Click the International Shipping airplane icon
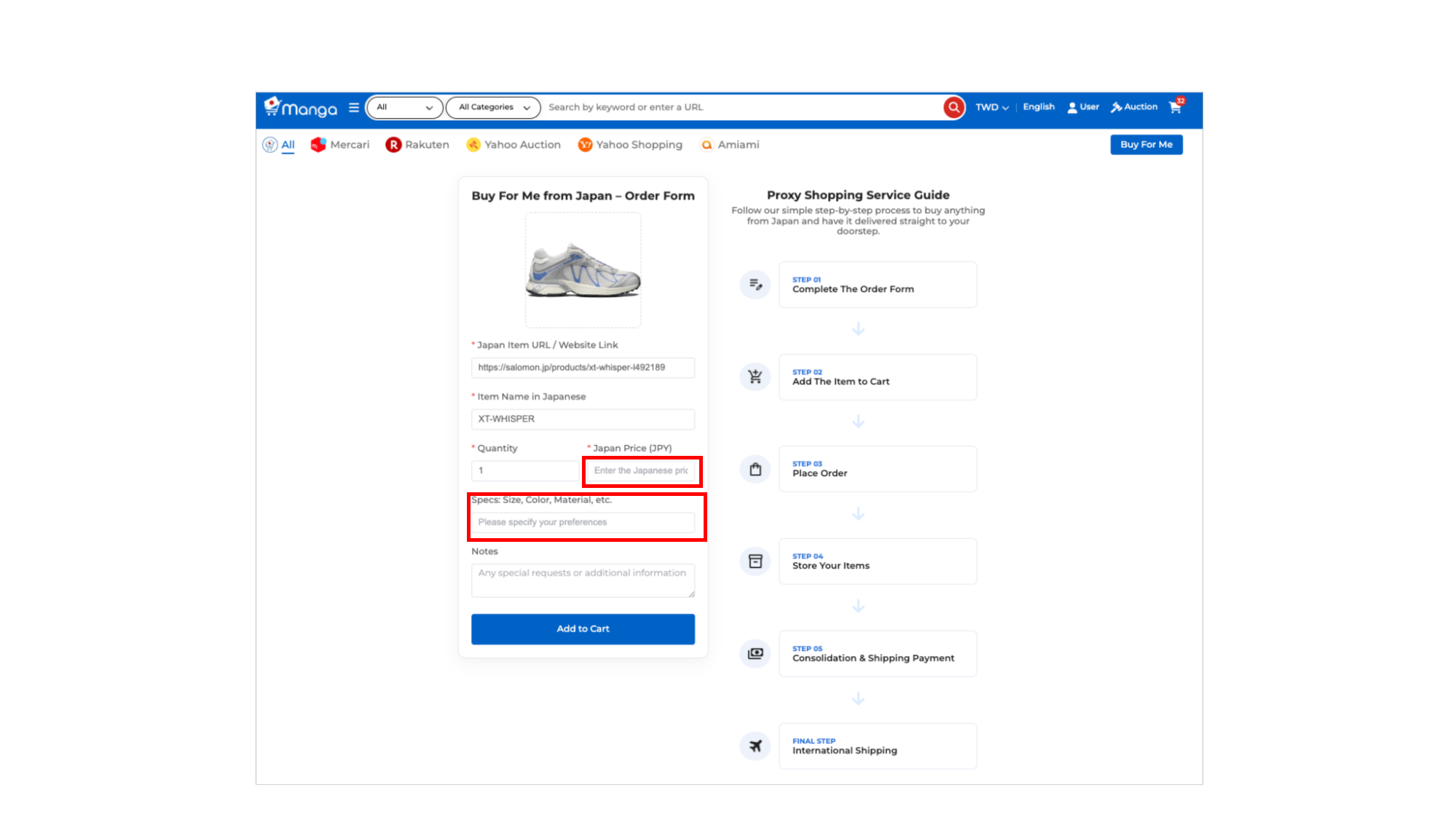Viewport: 1456px width, 836px height. pos(755,746)
